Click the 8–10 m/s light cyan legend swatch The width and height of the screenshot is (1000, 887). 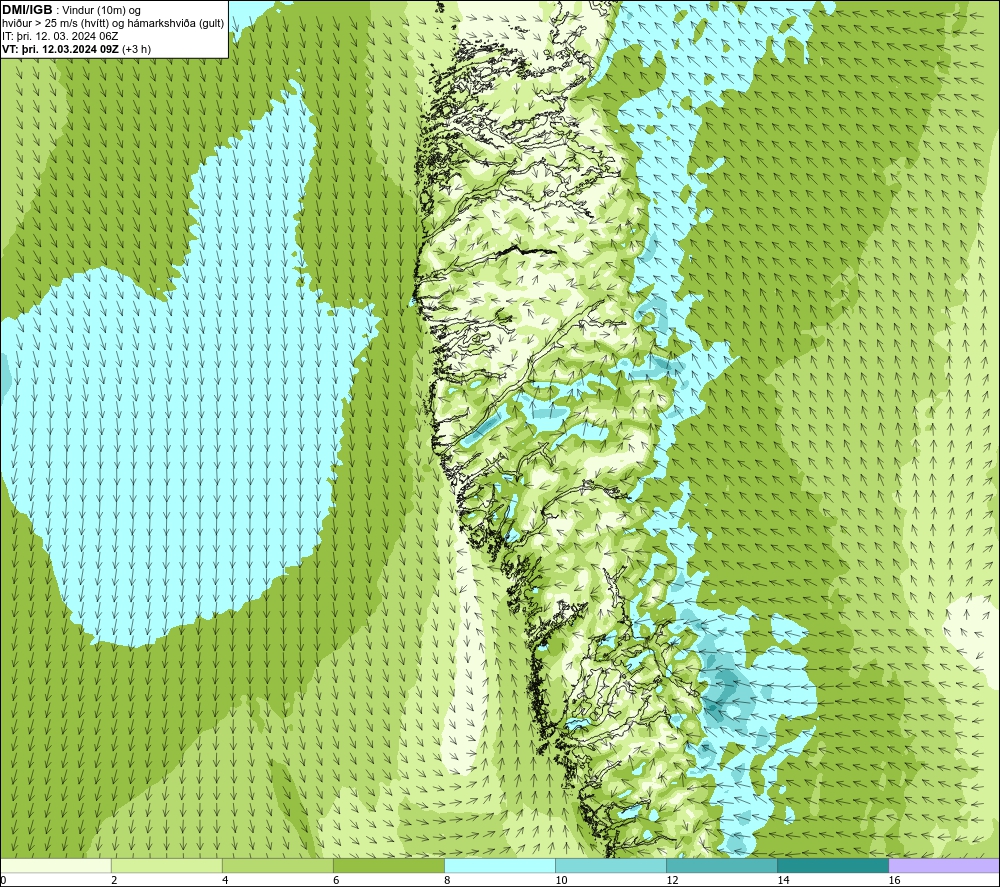(499, 865)
